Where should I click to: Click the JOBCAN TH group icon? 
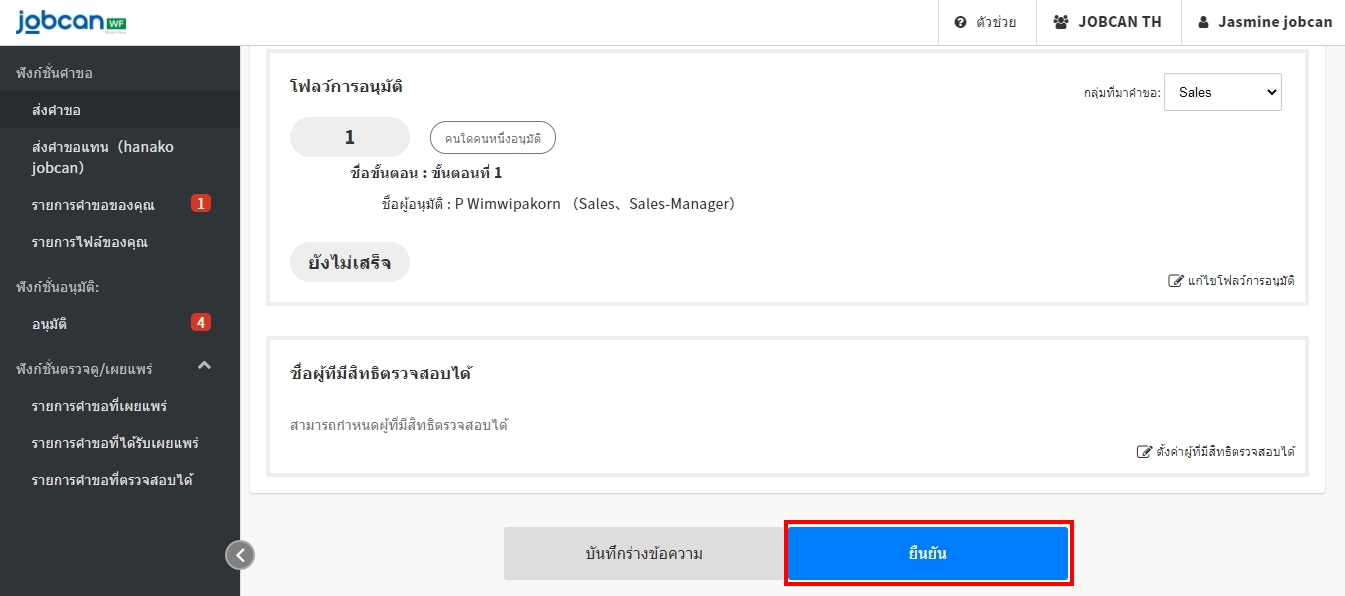(x=1061, y=22)
